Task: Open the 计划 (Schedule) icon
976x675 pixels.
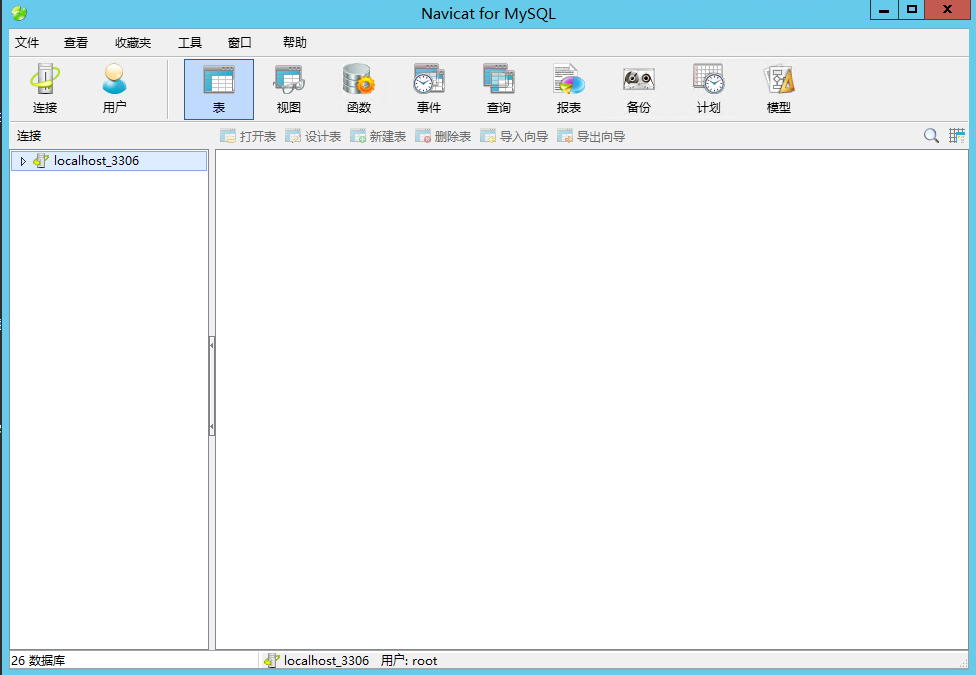Action: coord(708,88)
